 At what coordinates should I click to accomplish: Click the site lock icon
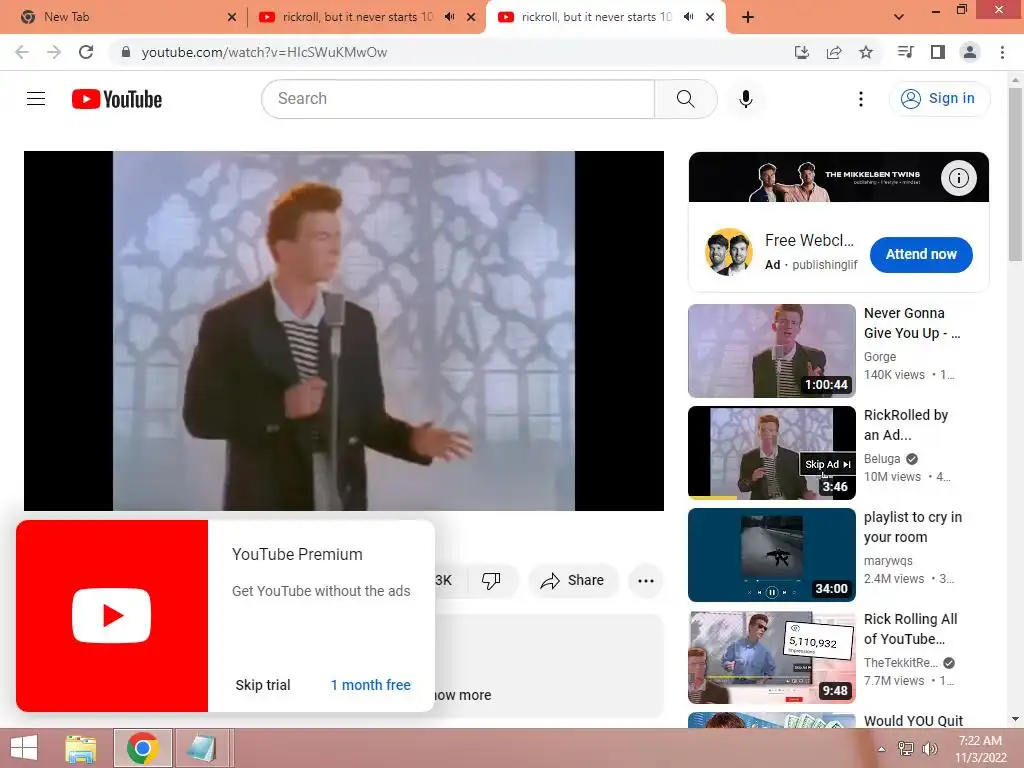(x=125, y=52)
